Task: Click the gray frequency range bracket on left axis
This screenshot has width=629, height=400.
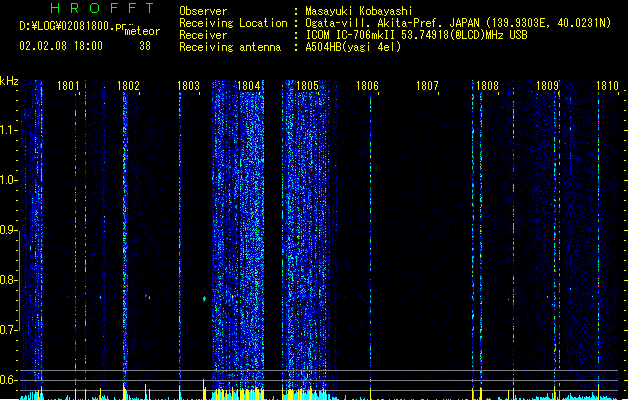Action: point(19,281)
